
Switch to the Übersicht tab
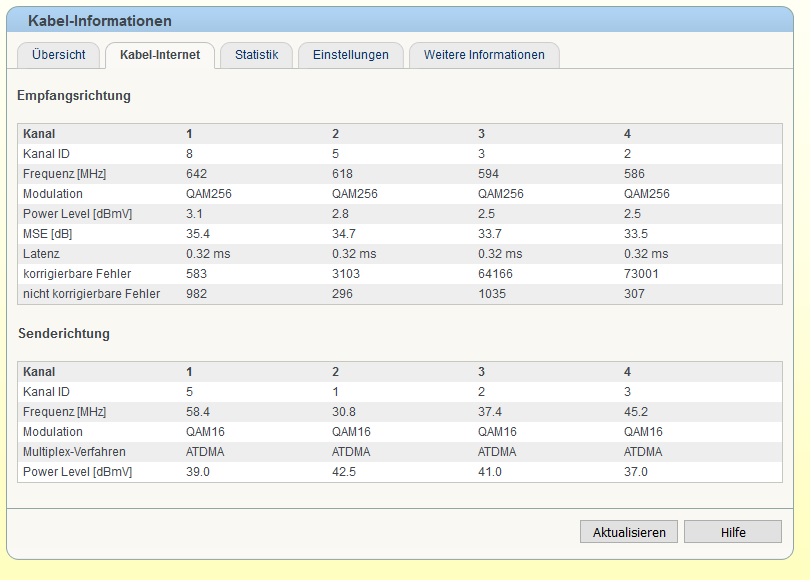[58, 55]
